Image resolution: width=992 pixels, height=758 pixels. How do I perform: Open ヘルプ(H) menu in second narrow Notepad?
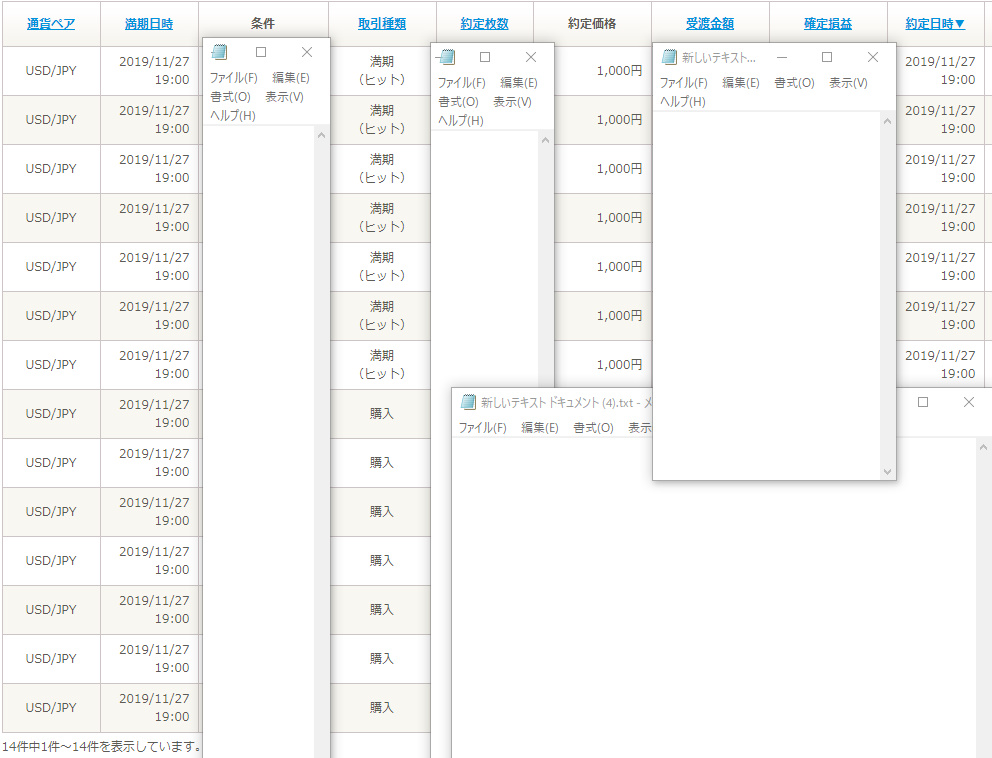tap(461, 120)
